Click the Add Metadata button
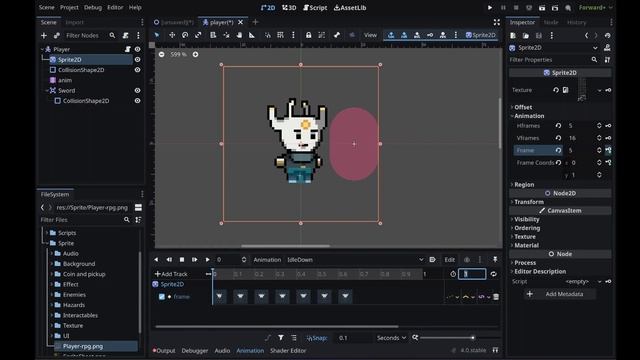This screenshot has width=640, height=360. coord(560,294)
